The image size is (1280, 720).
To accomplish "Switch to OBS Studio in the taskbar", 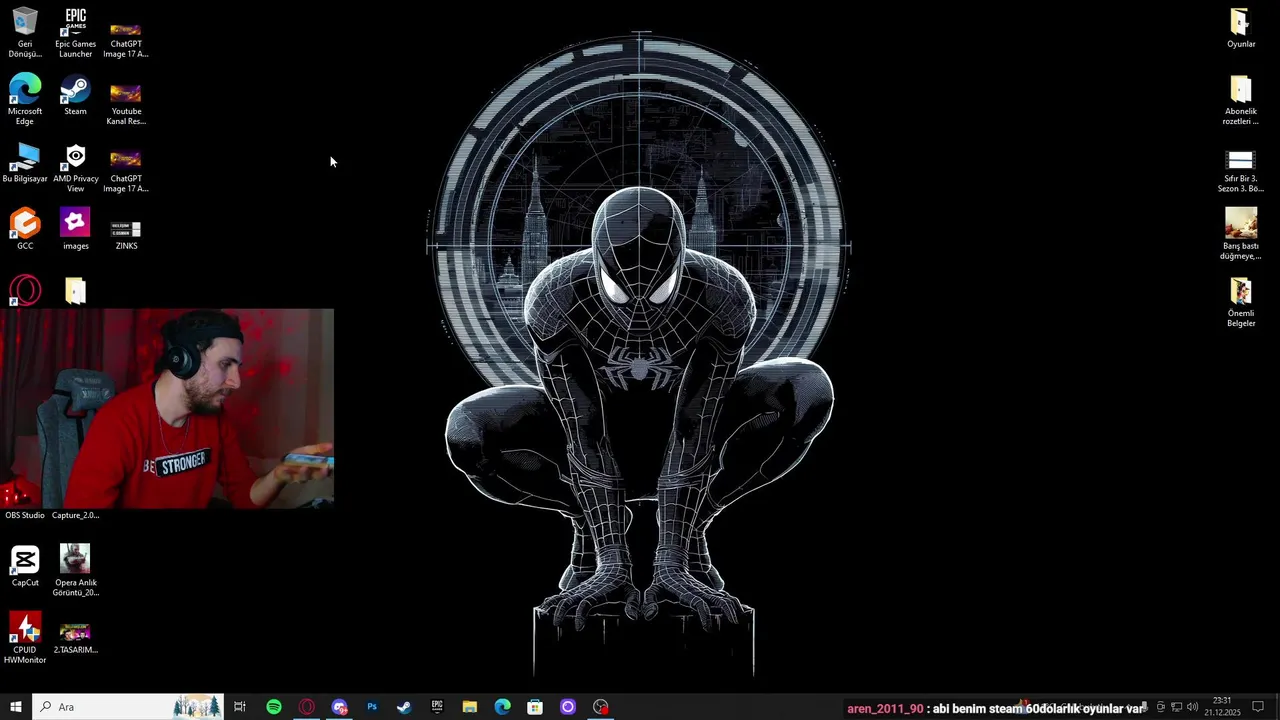I will pos(601,707).
